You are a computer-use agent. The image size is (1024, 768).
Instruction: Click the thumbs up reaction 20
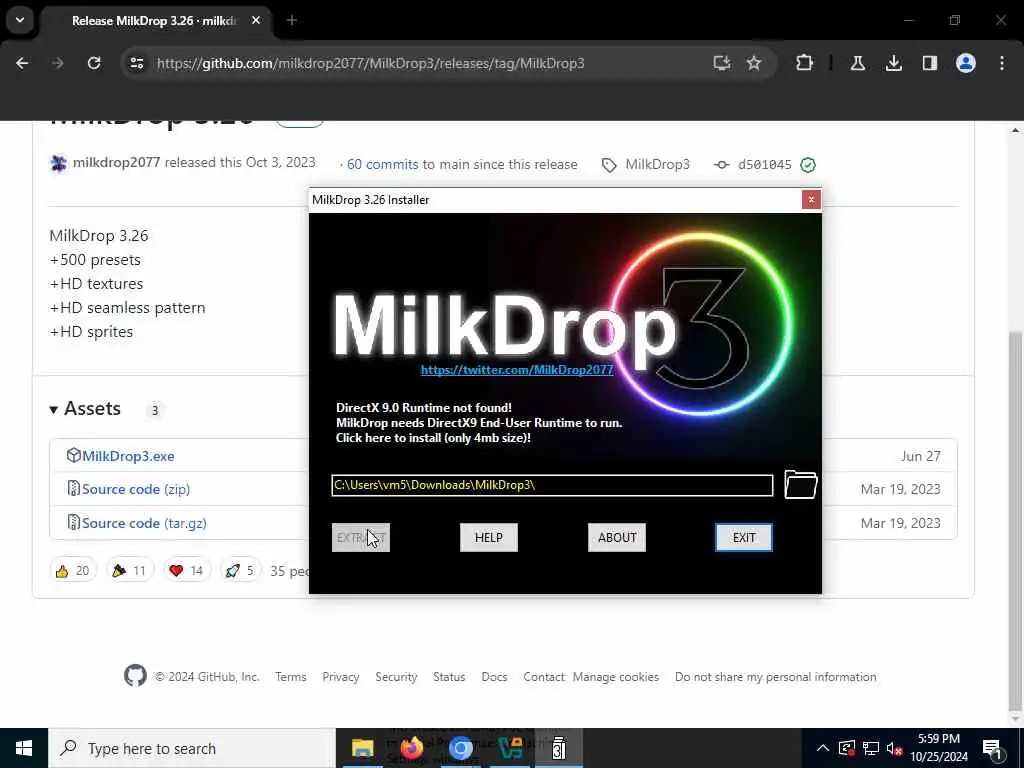(x=73, y=571)
